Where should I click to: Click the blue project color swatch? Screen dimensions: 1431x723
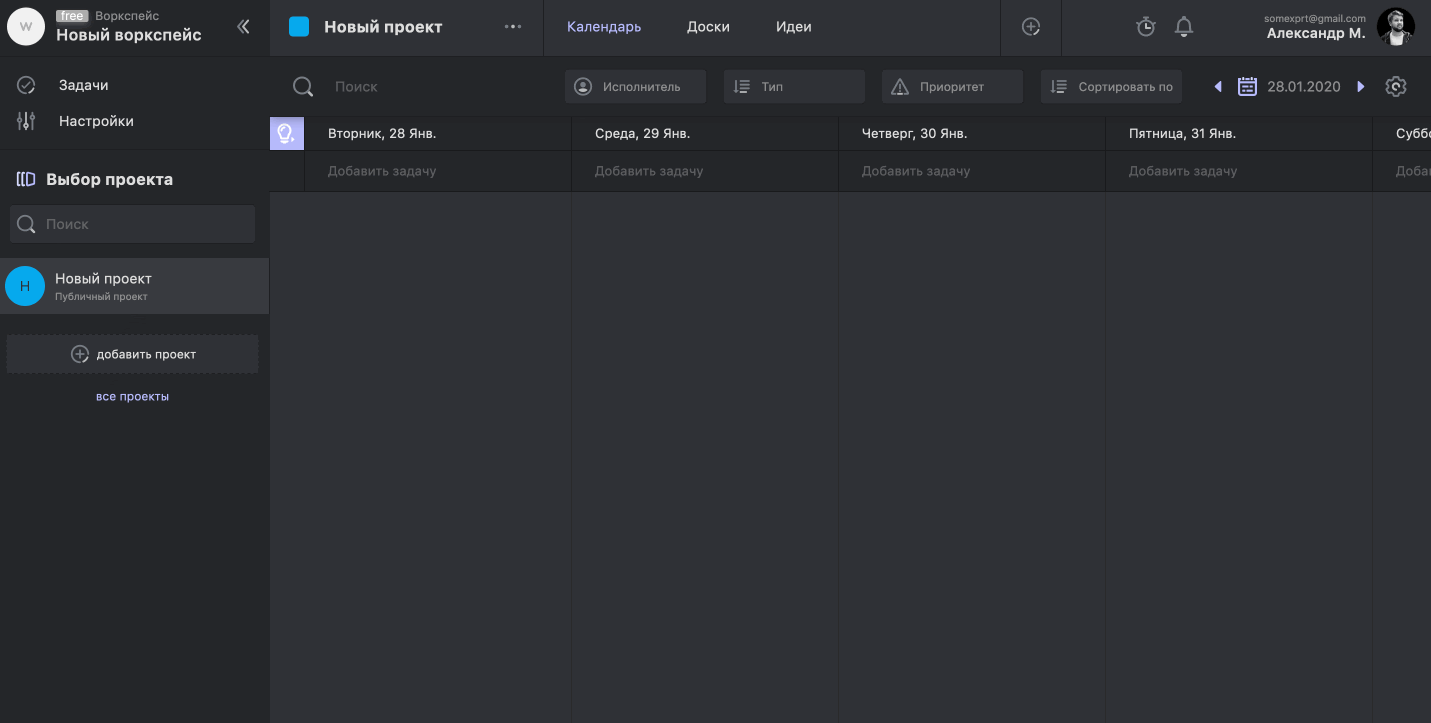click(299, 27)
